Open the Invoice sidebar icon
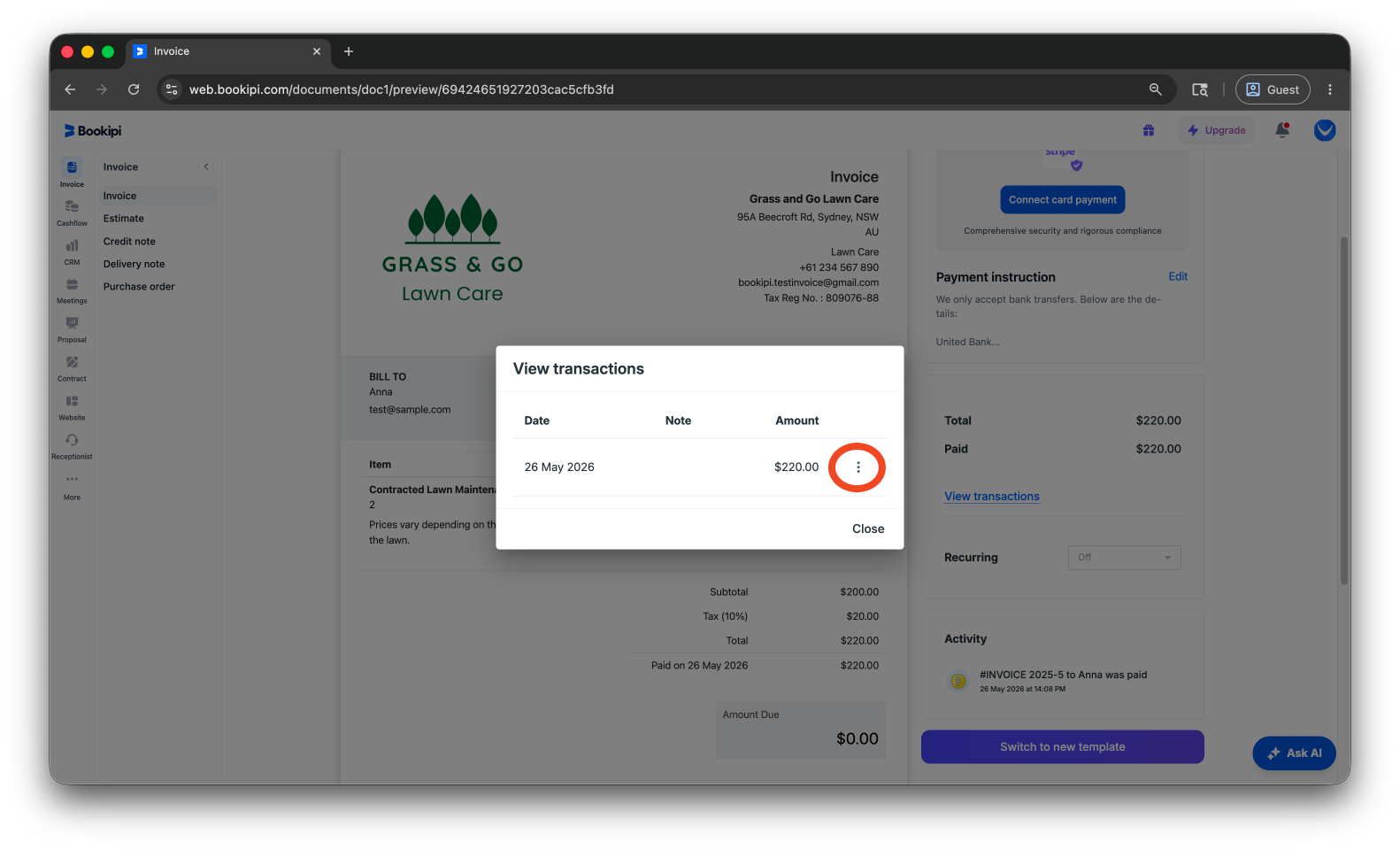Screen dimensions: 1400x850 [72, 172]
